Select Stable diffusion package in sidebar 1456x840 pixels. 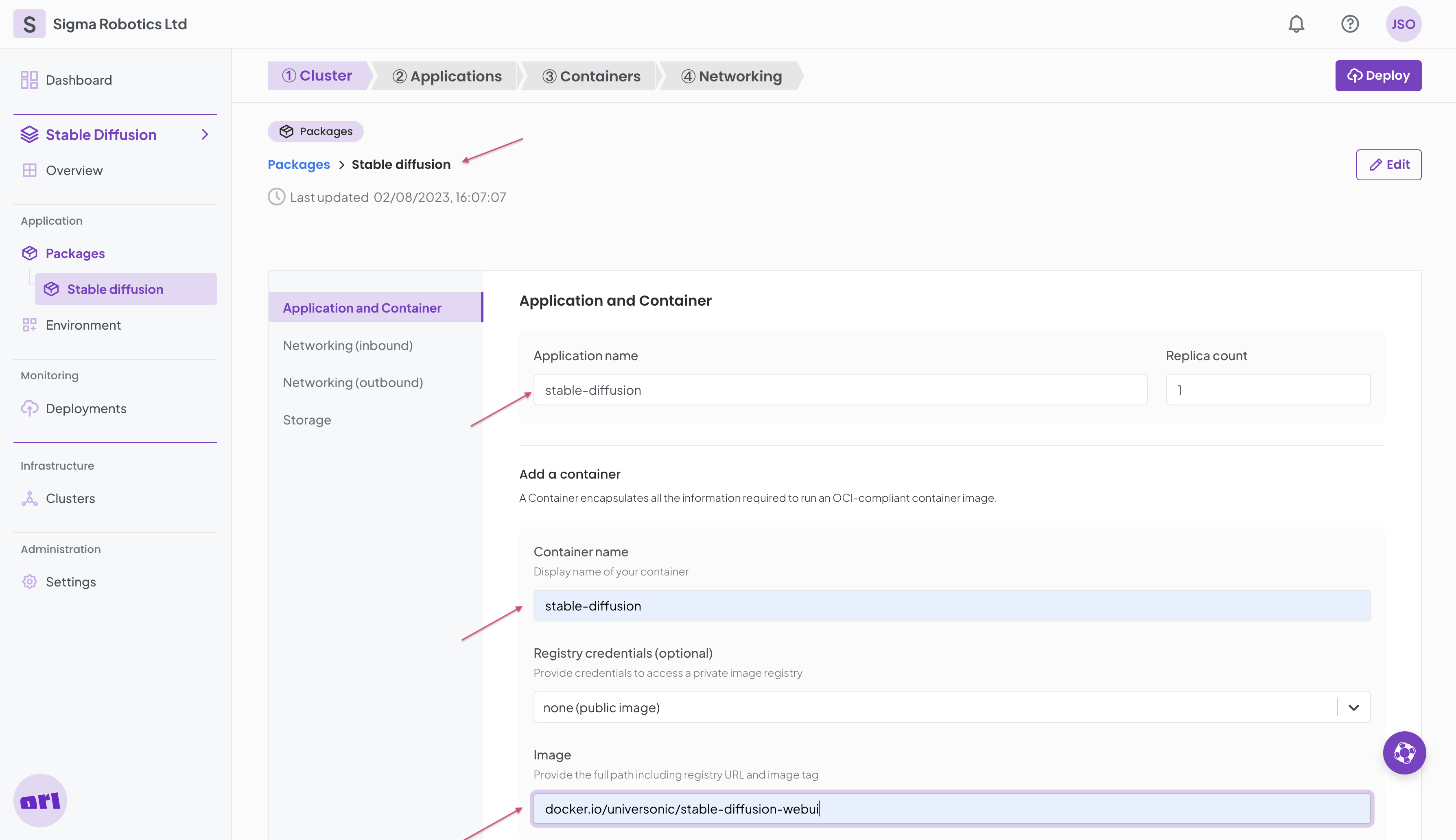(x=126, y=289)
